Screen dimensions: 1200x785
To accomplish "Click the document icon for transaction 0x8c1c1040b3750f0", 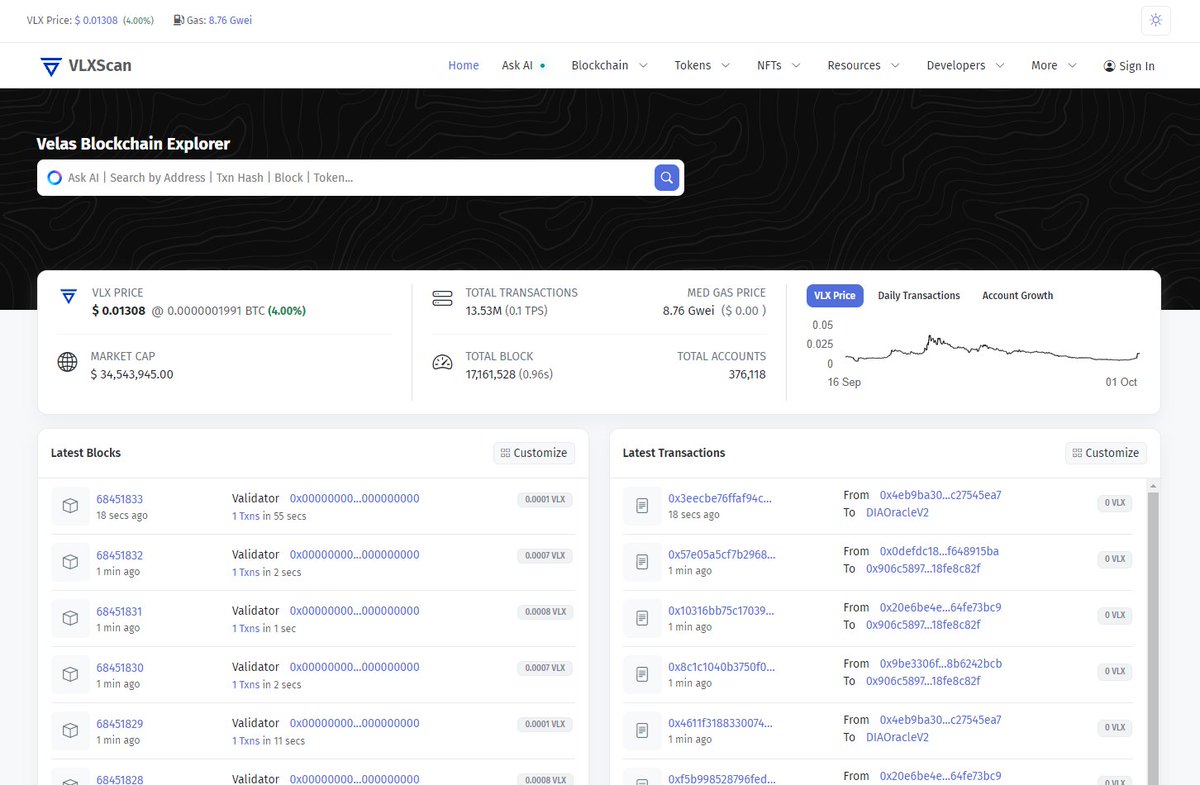I will pyautogui.click(x=642, y=675).
